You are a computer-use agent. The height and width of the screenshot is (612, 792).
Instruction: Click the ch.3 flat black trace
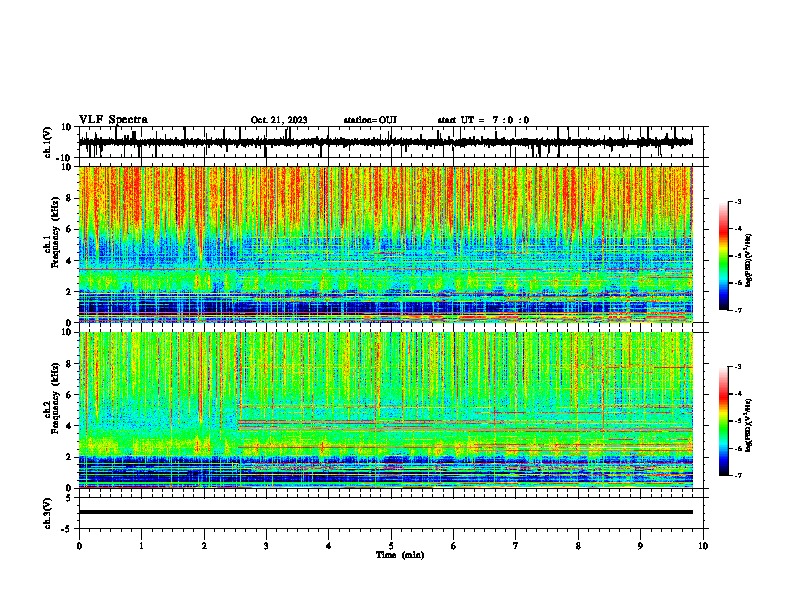coord(385,512)
